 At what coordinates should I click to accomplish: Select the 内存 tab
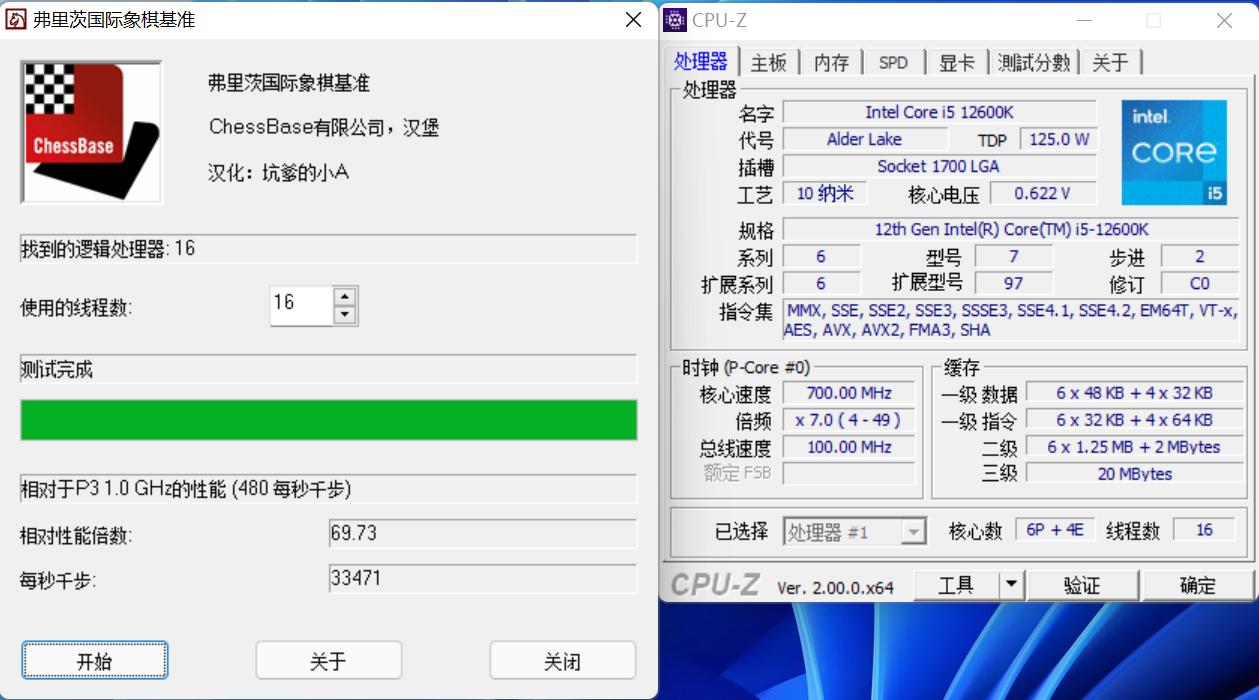[832, 62]
